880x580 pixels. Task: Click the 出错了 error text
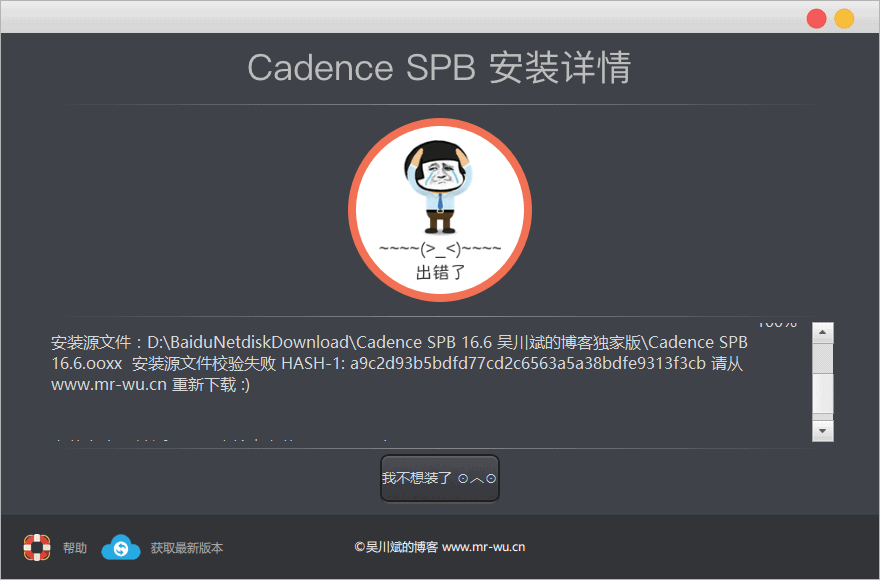click(441, 273)
